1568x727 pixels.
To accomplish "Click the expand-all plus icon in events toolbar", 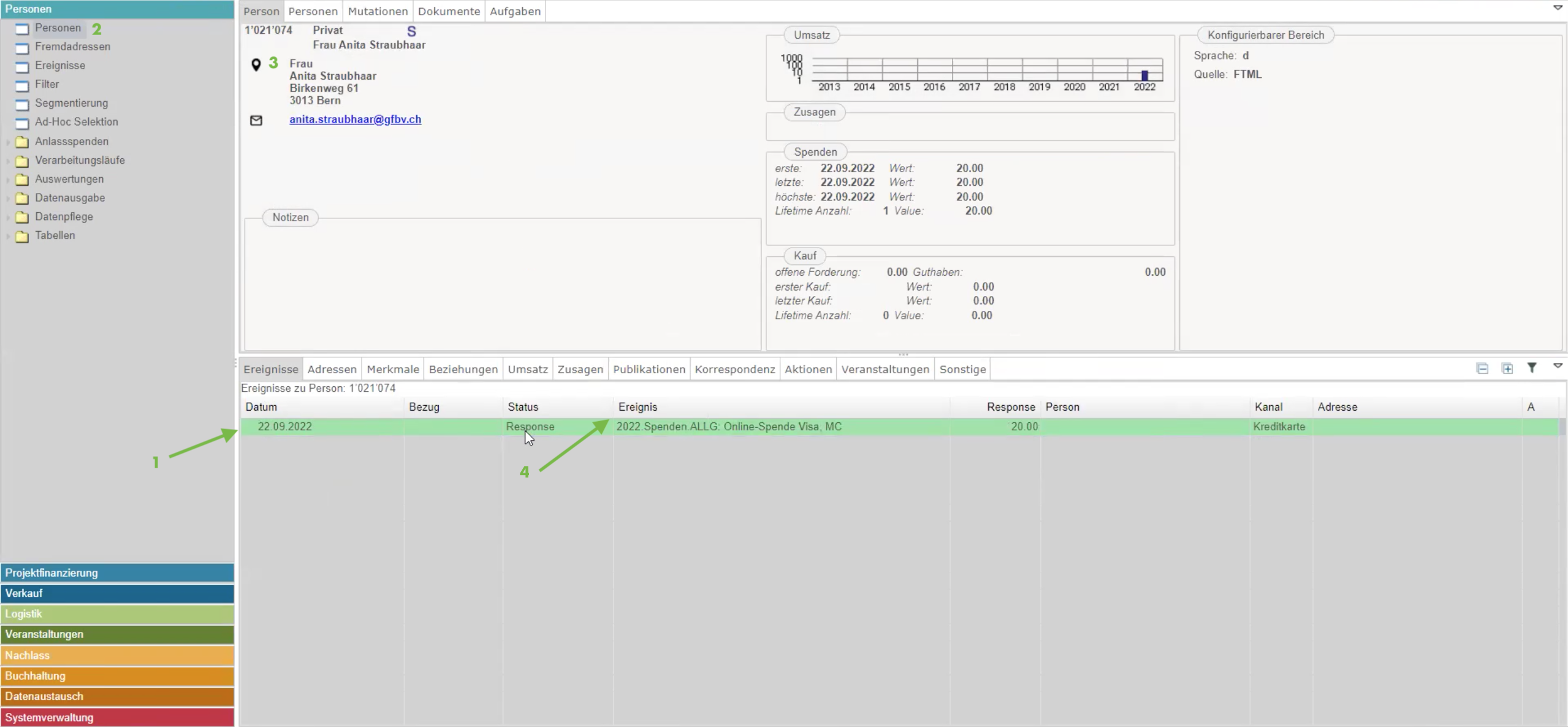I will (1507, 368).
